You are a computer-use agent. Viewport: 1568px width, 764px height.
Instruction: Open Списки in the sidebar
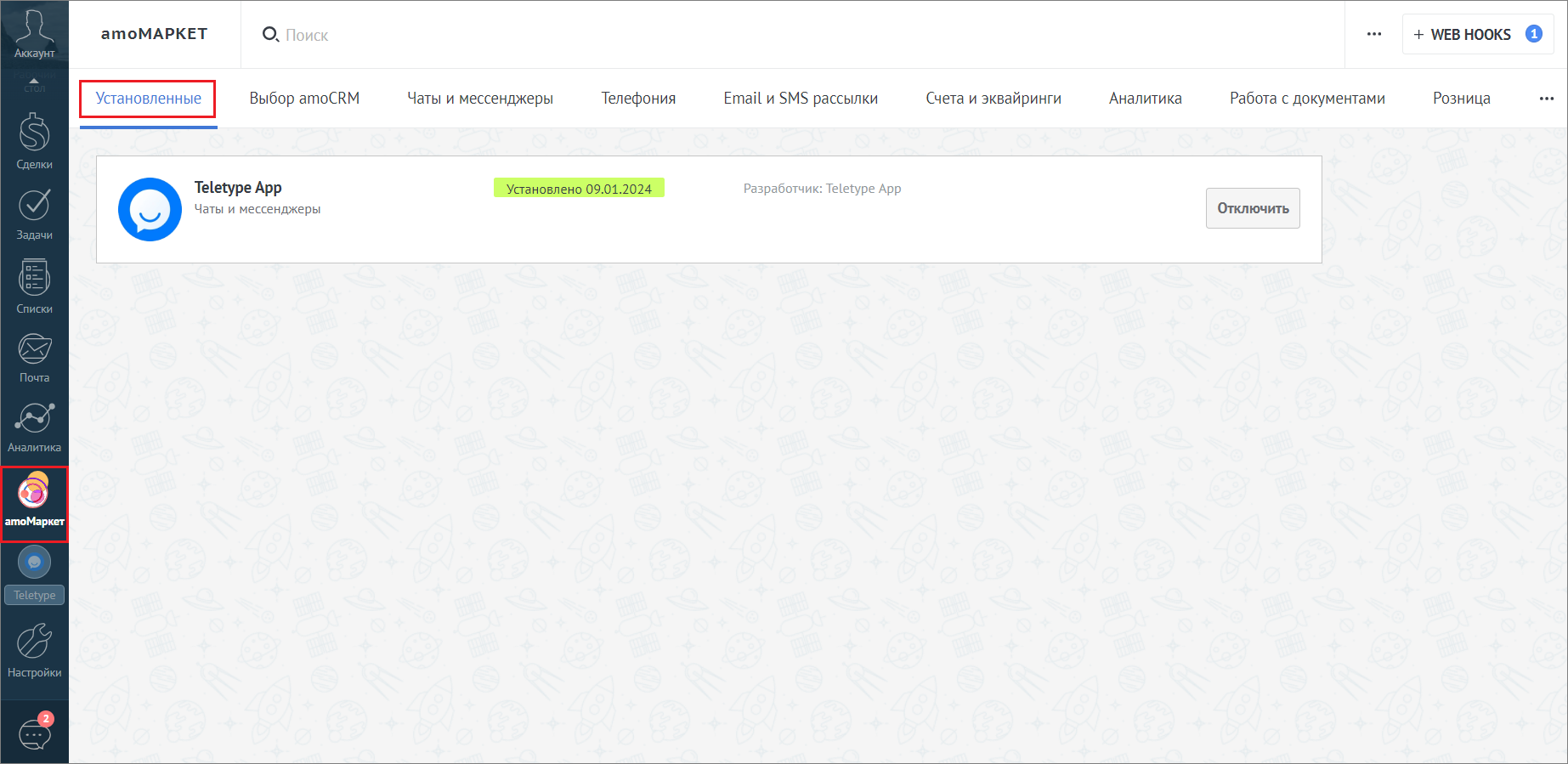tap(34, 286)
